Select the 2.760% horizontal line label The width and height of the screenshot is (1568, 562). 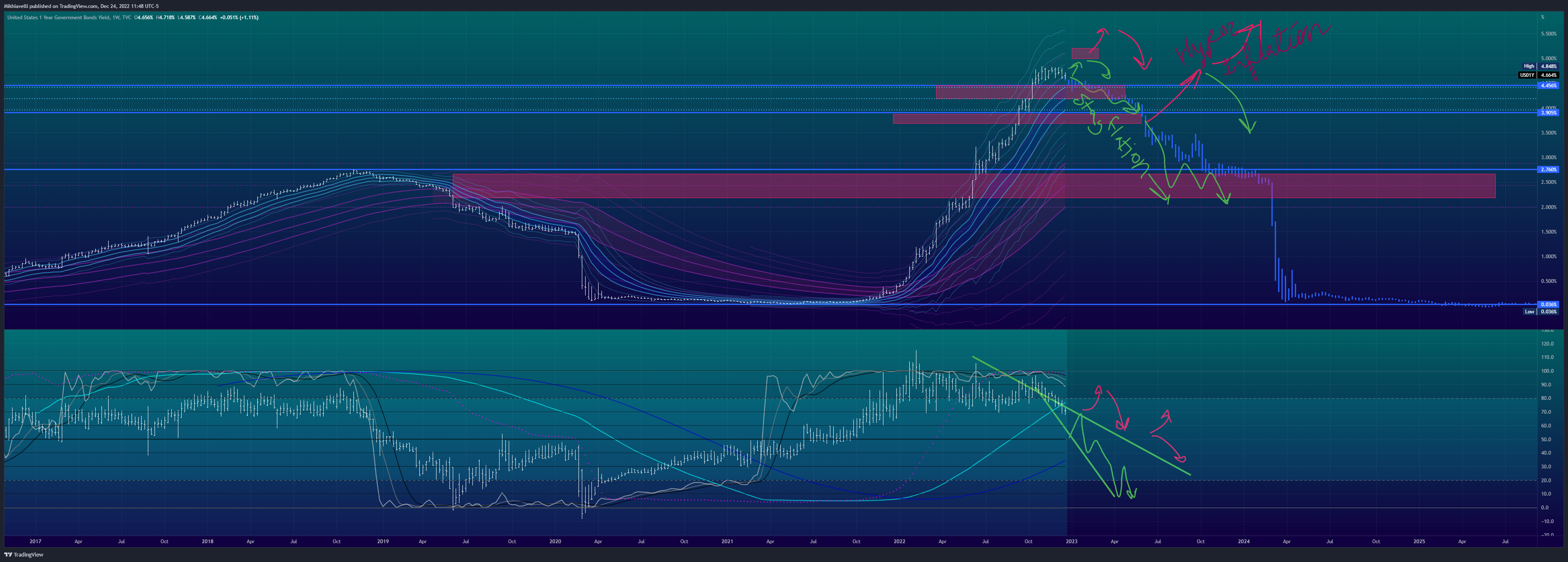click(x=1548, y=169)
